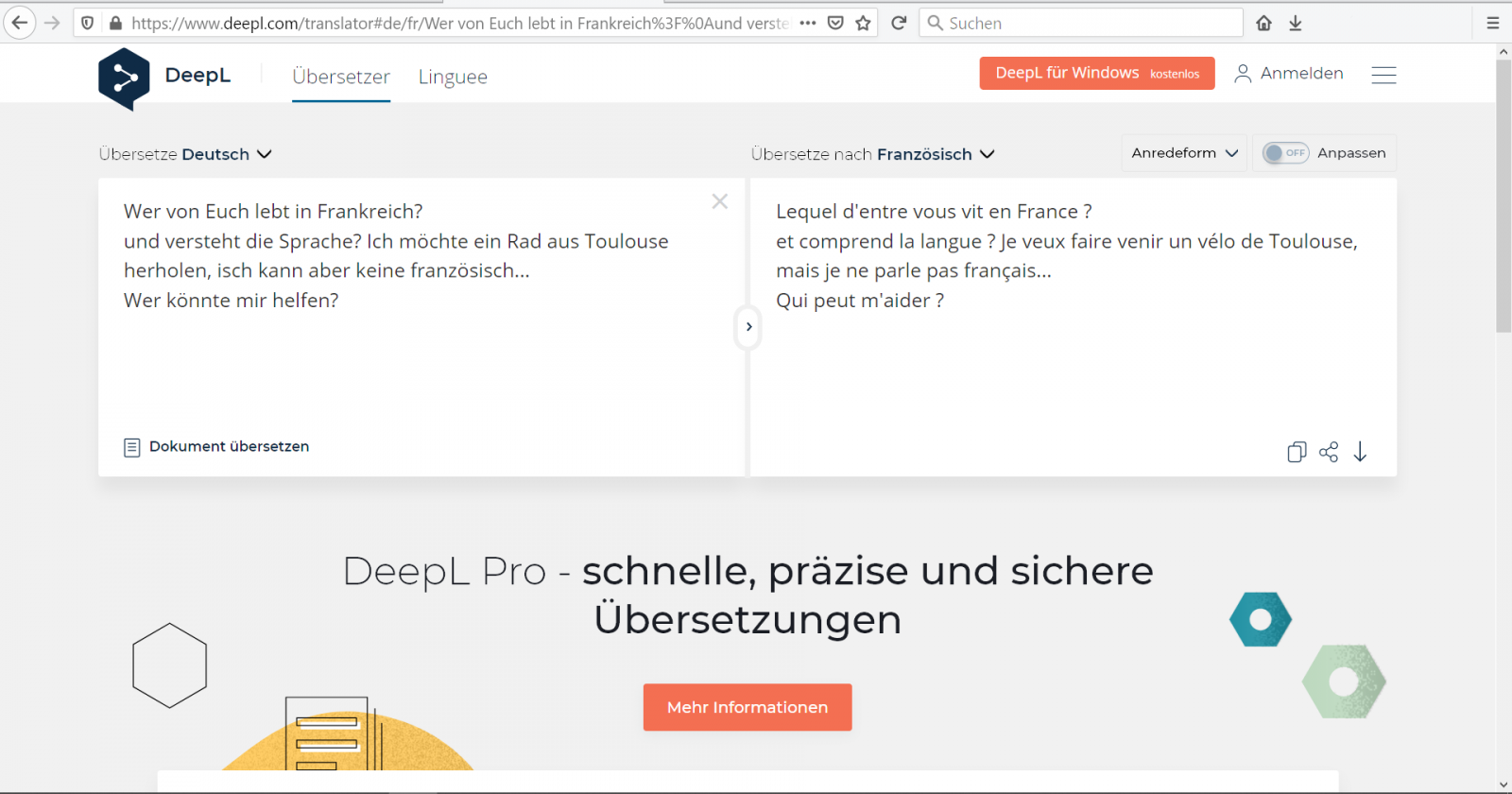Download the translation as a file
This screenshot has width=1512, height=794.
[x=1360, y=452]
